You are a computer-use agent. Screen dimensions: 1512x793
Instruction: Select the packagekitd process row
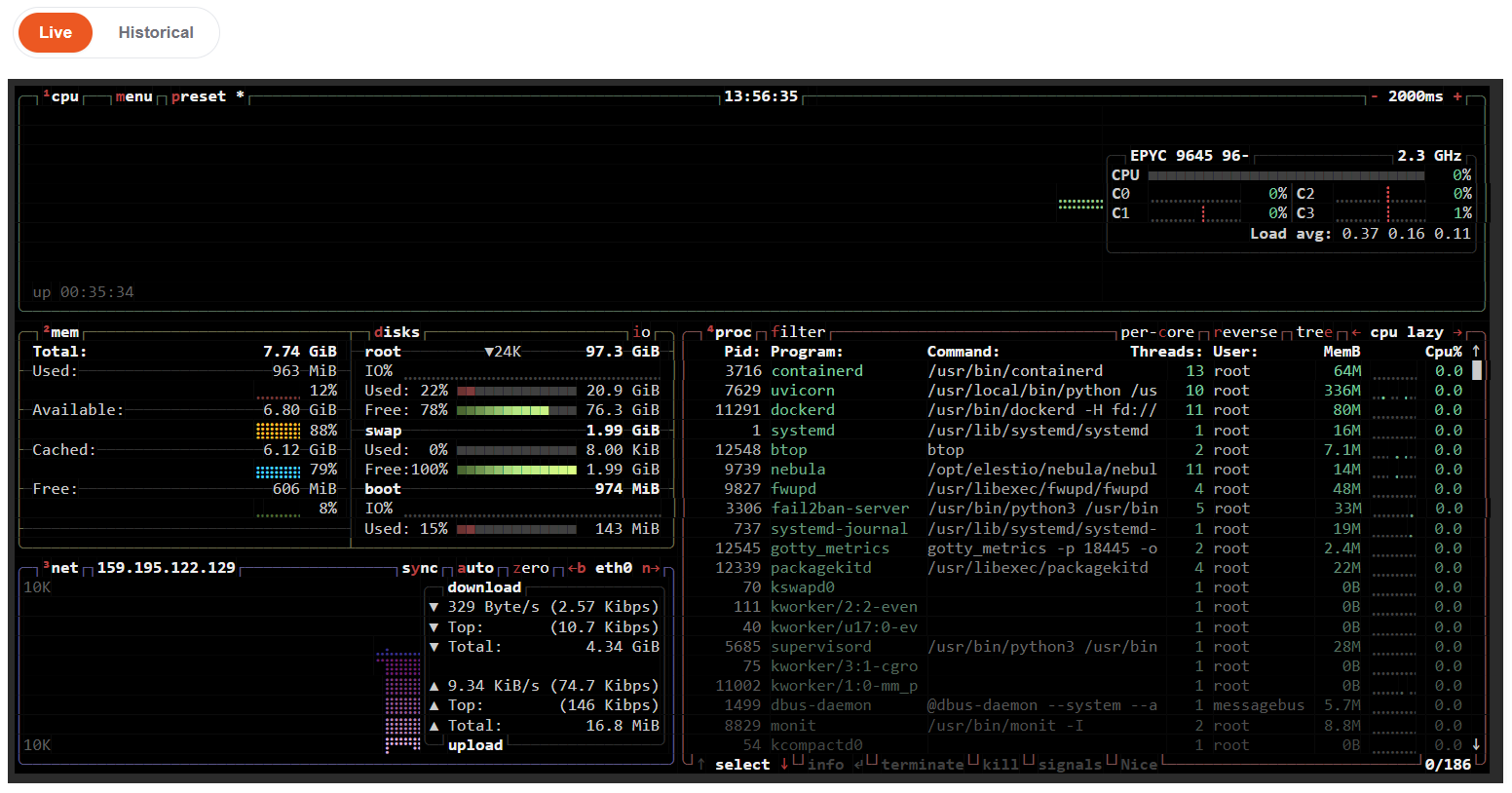[x=1077, y=567]
